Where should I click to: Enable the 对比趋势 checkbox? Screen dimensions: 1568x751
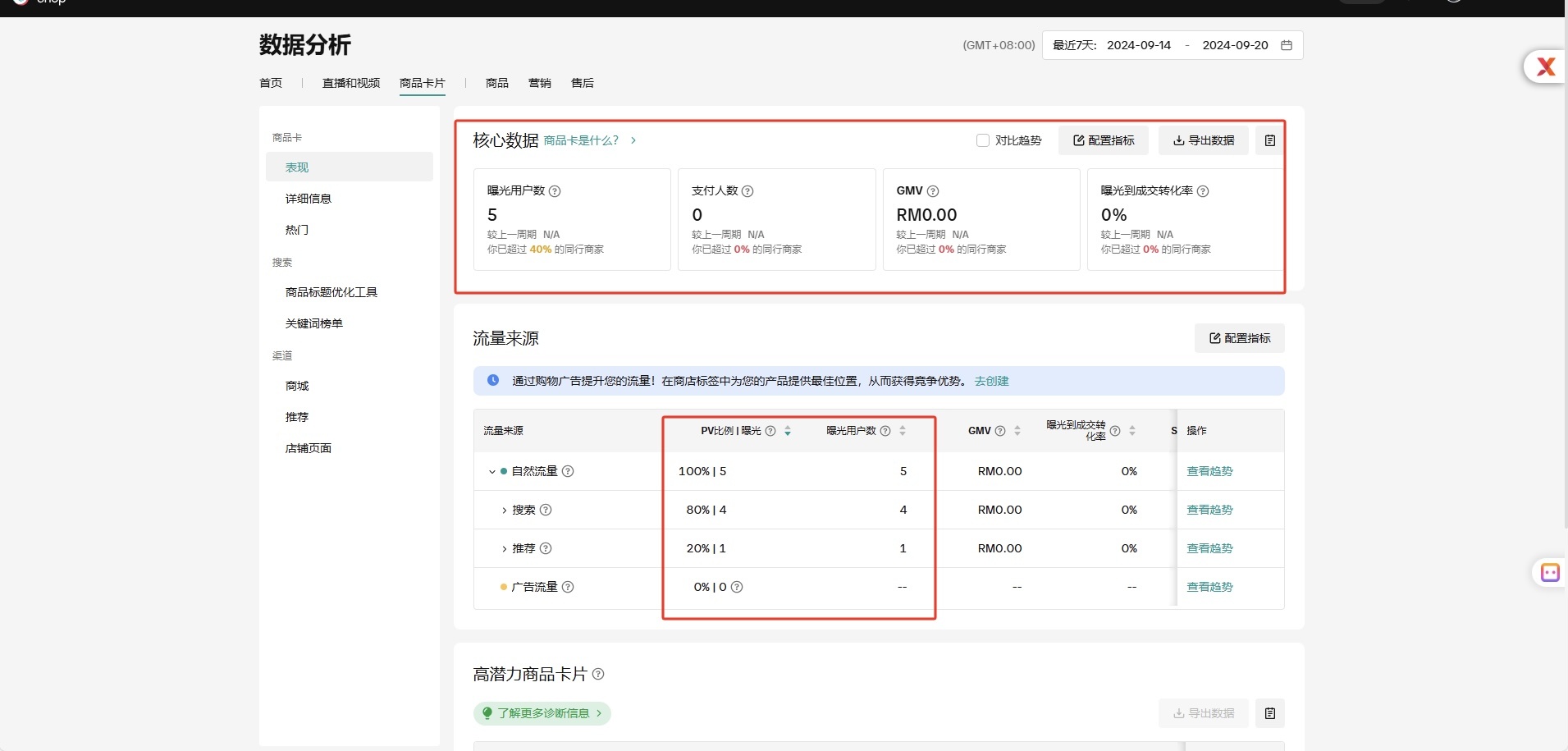(983, 140)
